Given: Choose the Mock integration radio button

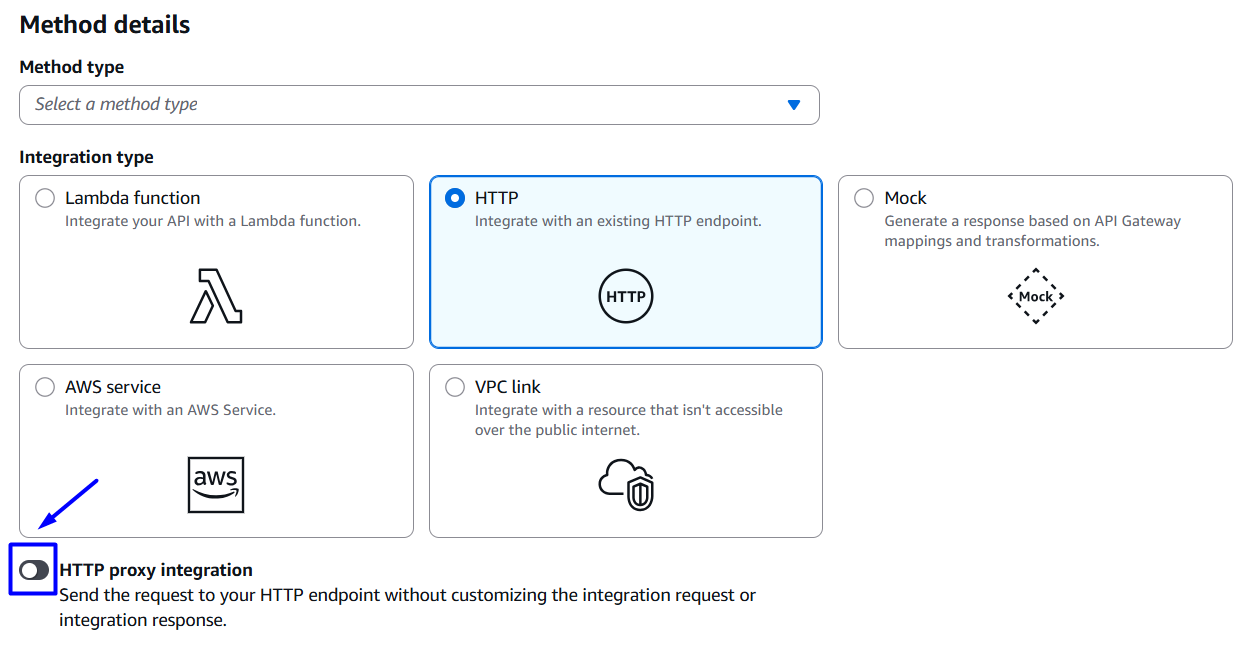Looking at the screenshot, I should 864,198.
